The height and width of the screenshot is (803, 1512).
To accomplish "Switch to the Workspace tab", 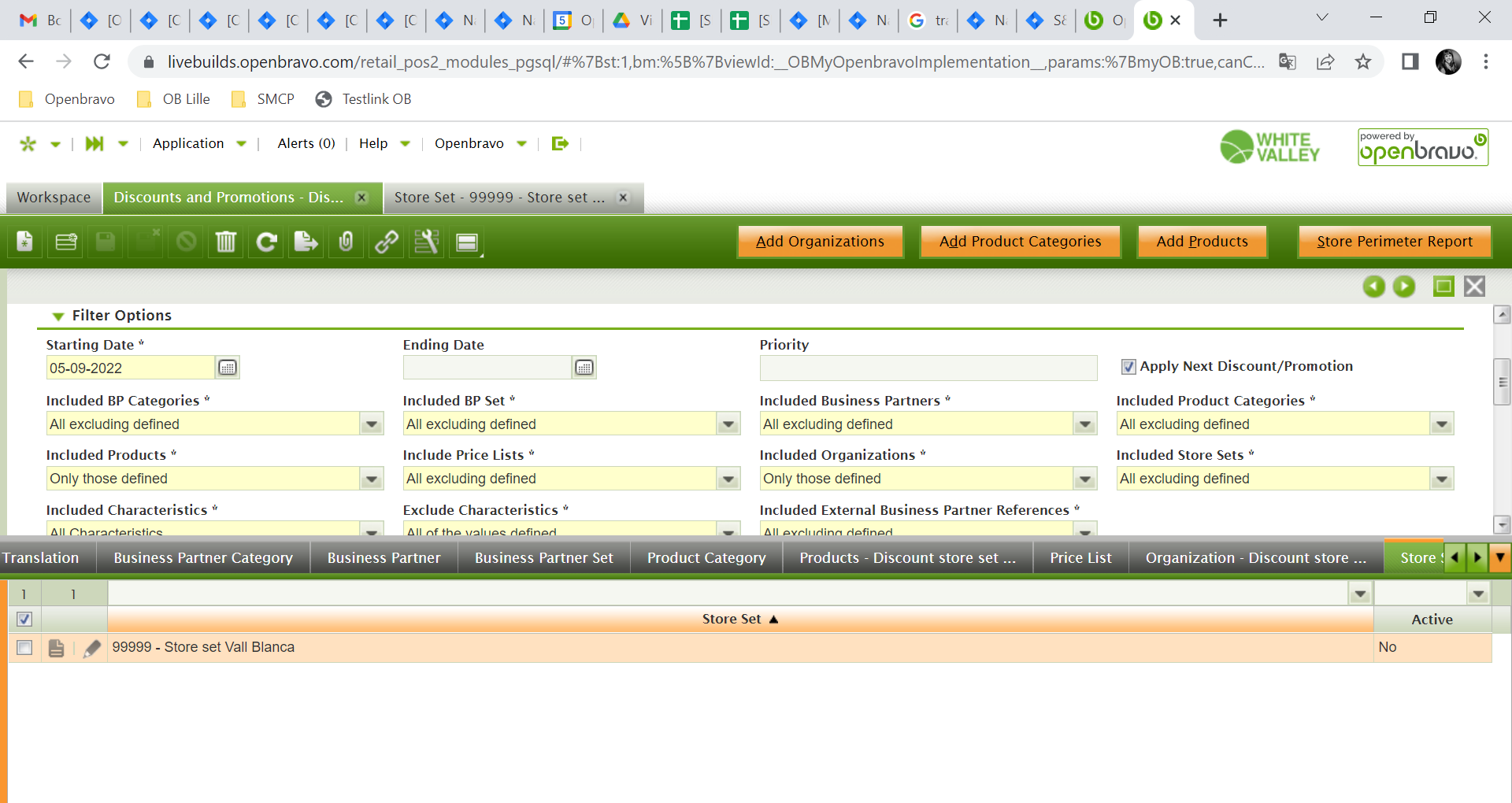I will pos(54,198).
